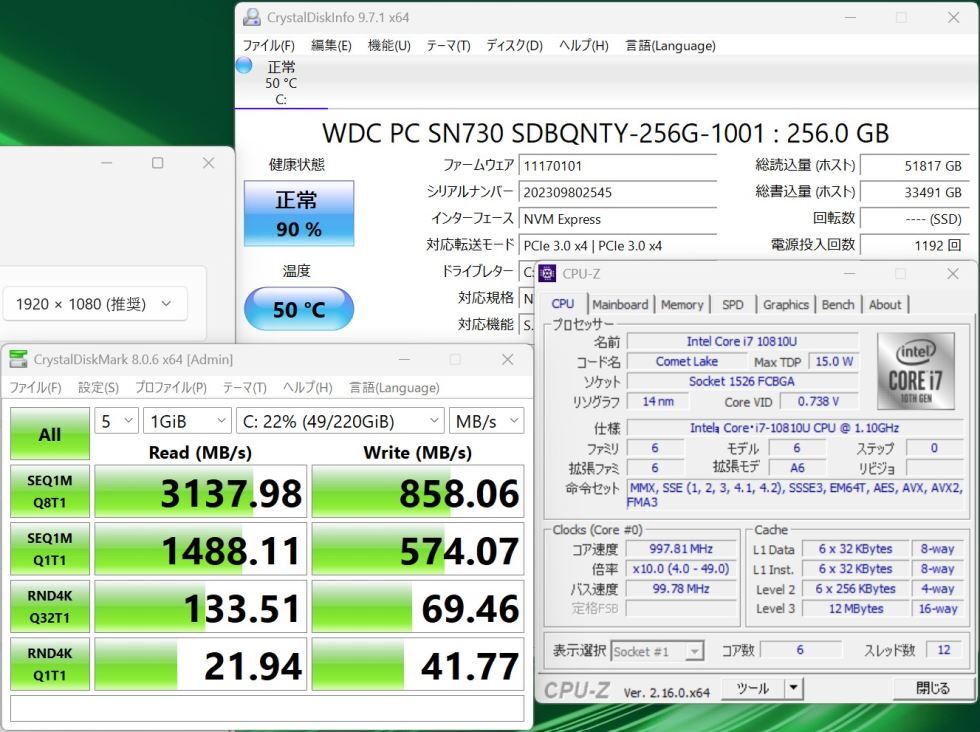This screenshot has height=732, width=980.
Task: Click the 正常 90% health status badge
Action: point(298,212)
